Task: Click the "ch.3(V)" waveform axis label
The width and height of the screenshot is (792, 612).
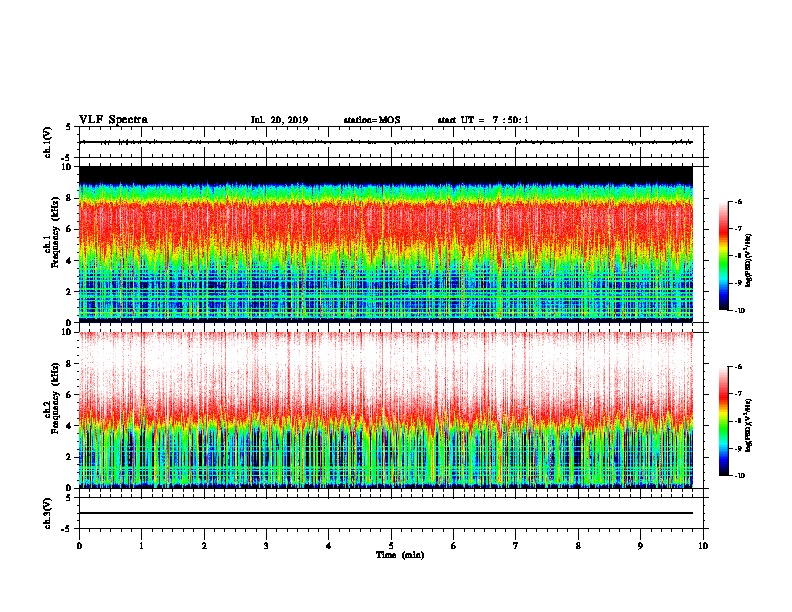Action: [x=48, y=513]
